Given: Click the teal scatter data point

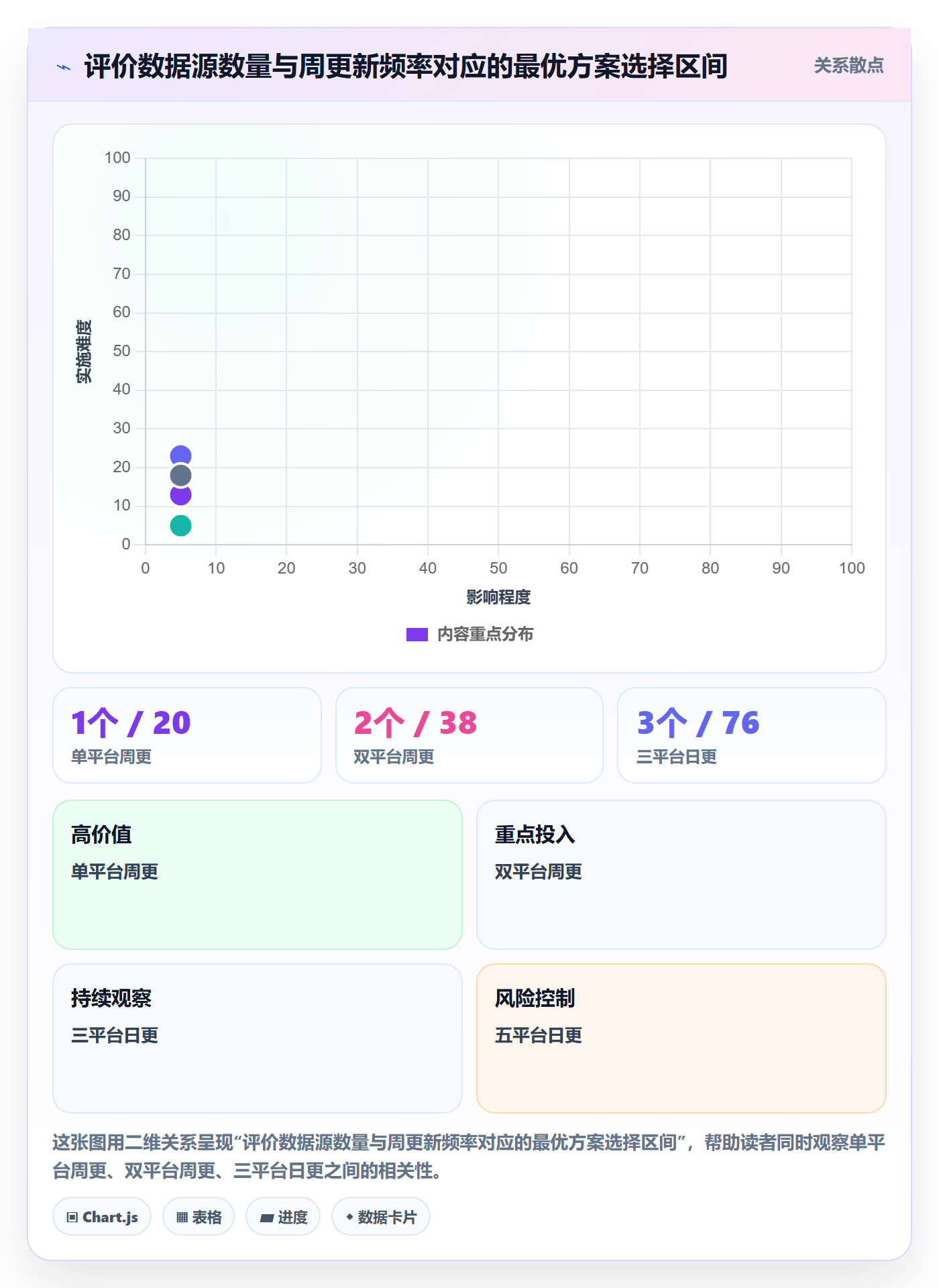Looking at the screenshot, I should [x=180, y=525].
